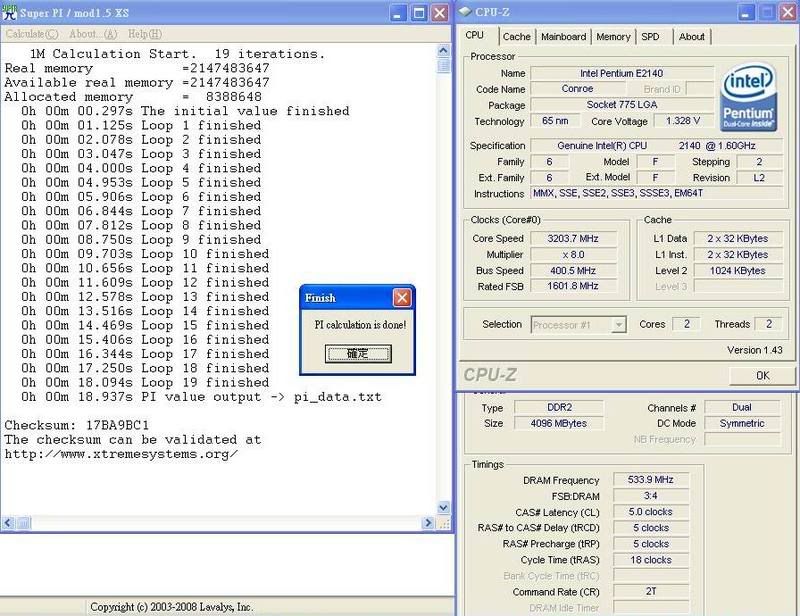Click the Super PI vertical scrollbar up arrow
Viewport: 800px width, 616px height.
pos(443,51)
